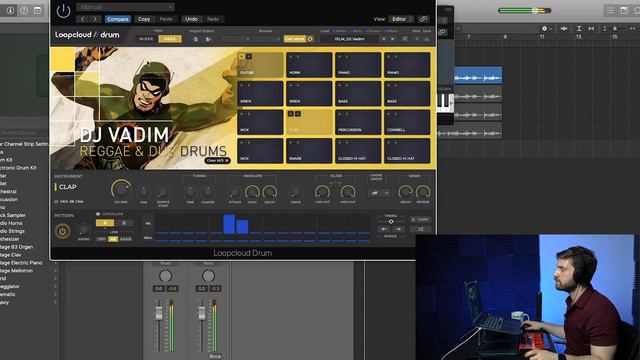
Task: Toggle the plugin power bypass button
Action: (63, 11)
